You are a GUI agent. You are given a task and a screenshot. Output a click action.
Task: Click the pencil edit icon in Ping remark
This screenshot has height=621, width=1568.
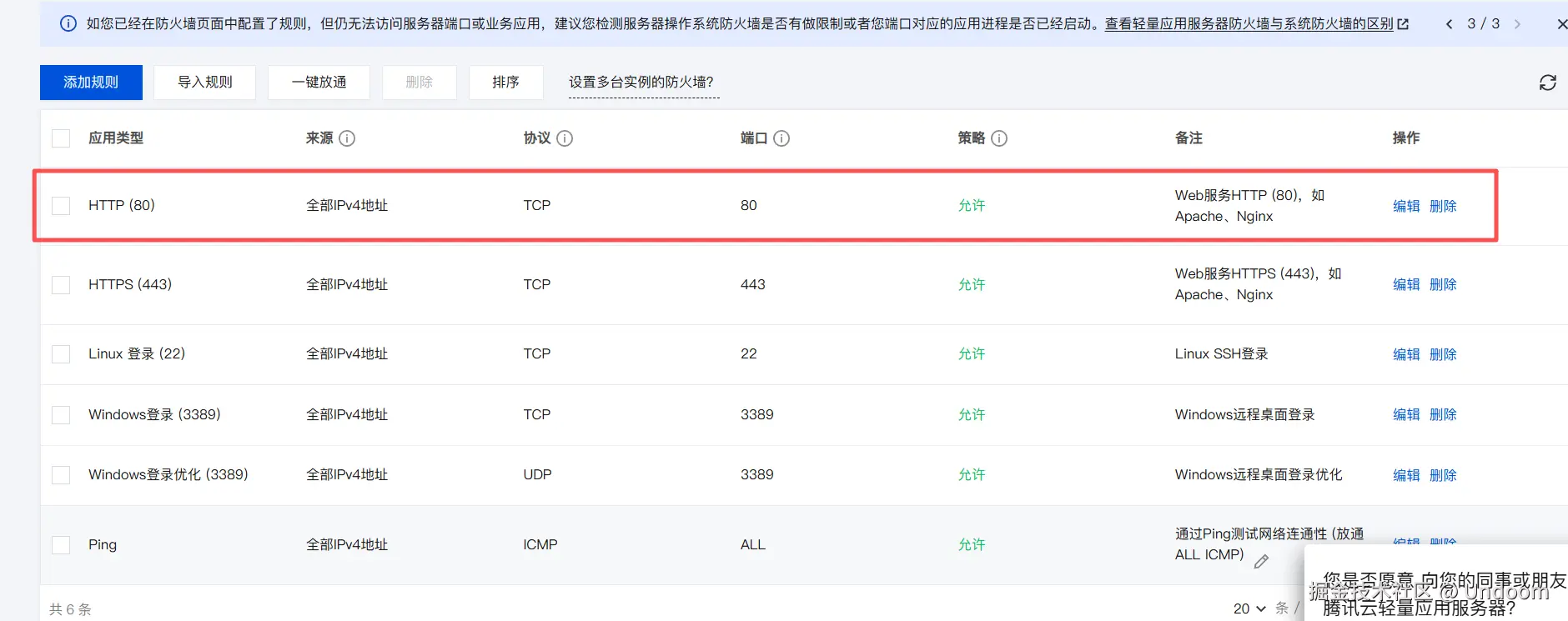(1261, 561)
